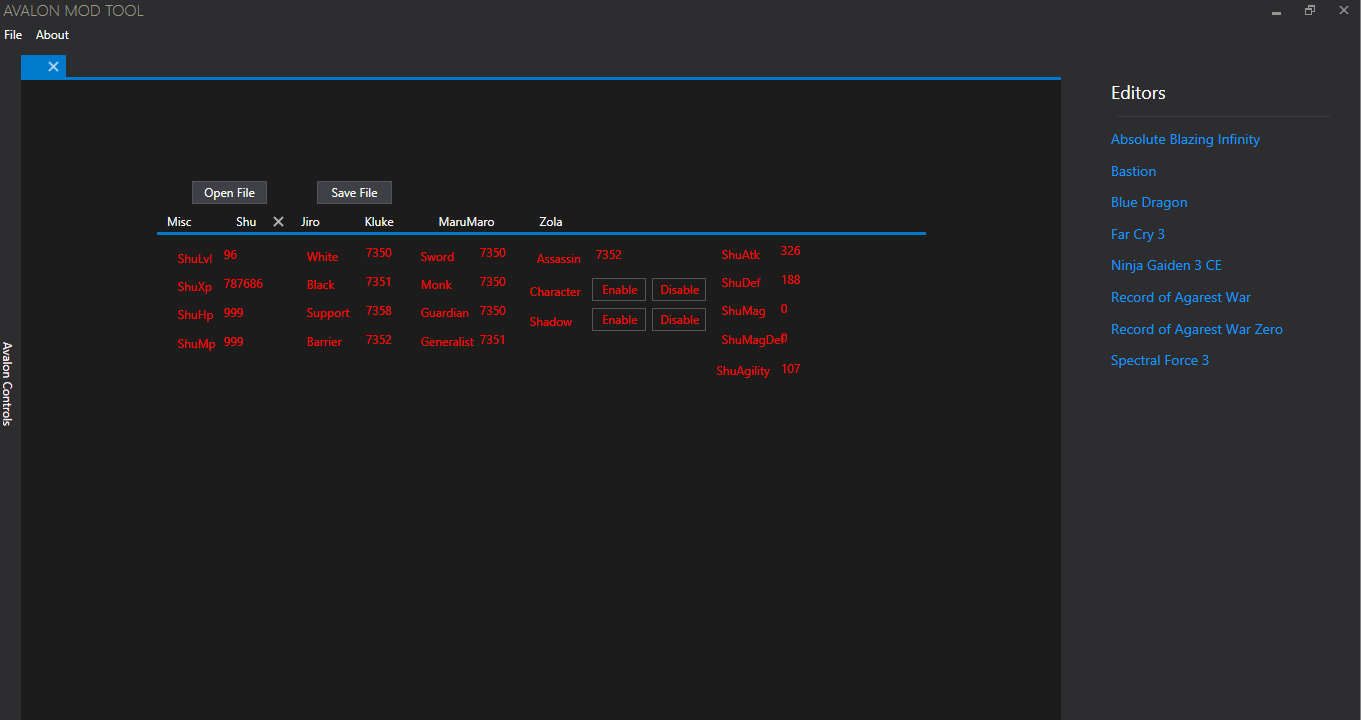Click the ShuAtk value 326 field
This screenshot has height=720, width=1361.
coord(790,251)
